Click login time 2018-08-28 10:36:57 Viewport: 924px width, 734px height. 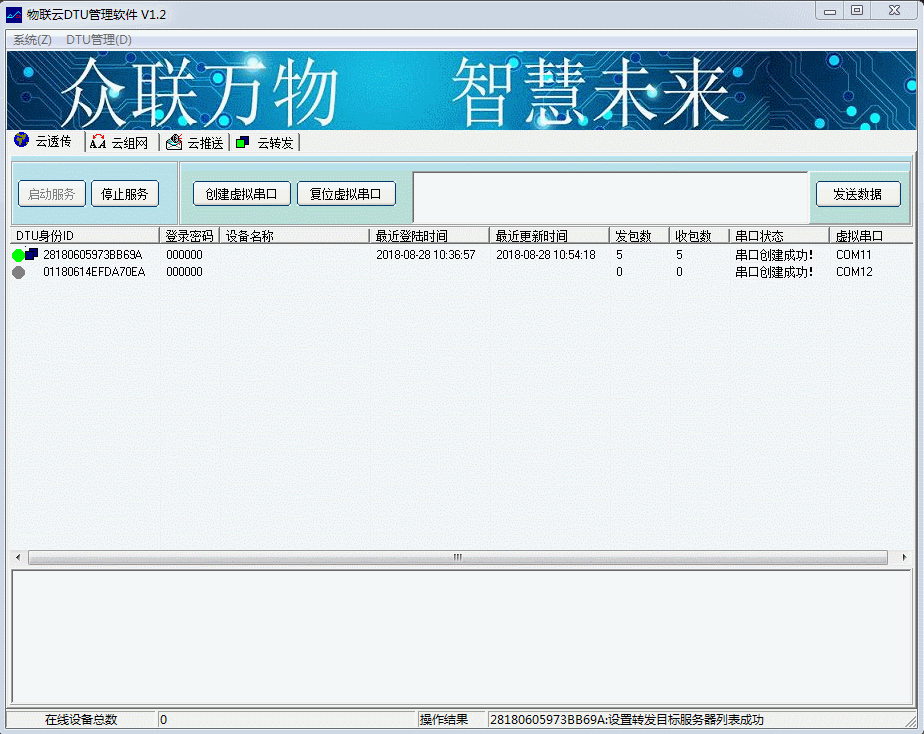pyautogui.click(x=425, y=254)
